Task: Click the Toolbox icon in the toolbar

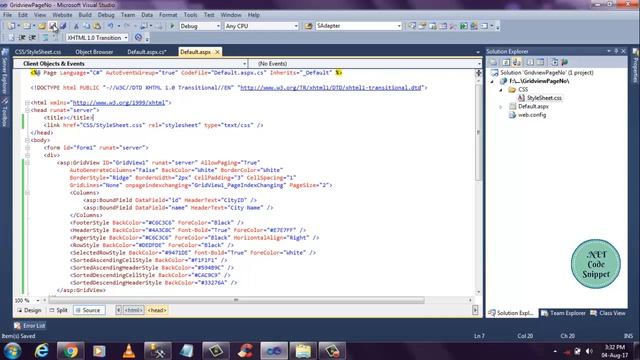Action: tap(453, 26)
